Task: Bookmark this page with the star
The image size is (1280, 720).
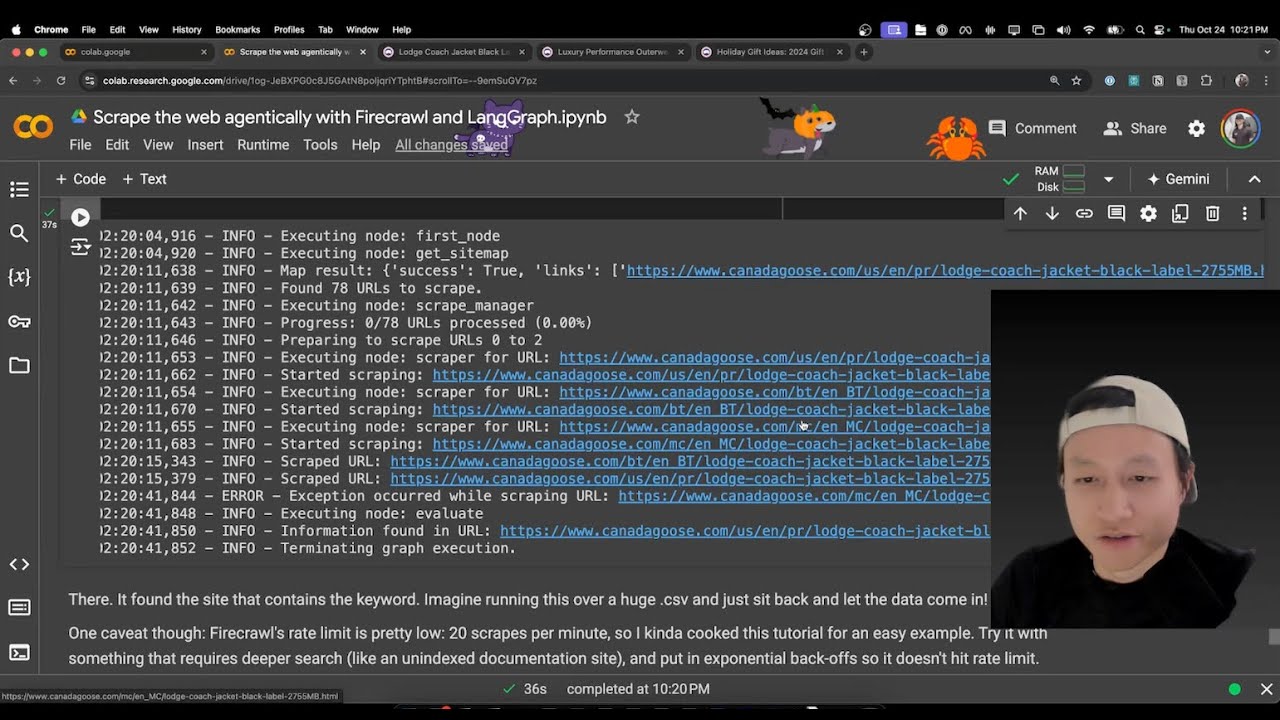Action: (x=1076, y=80)
